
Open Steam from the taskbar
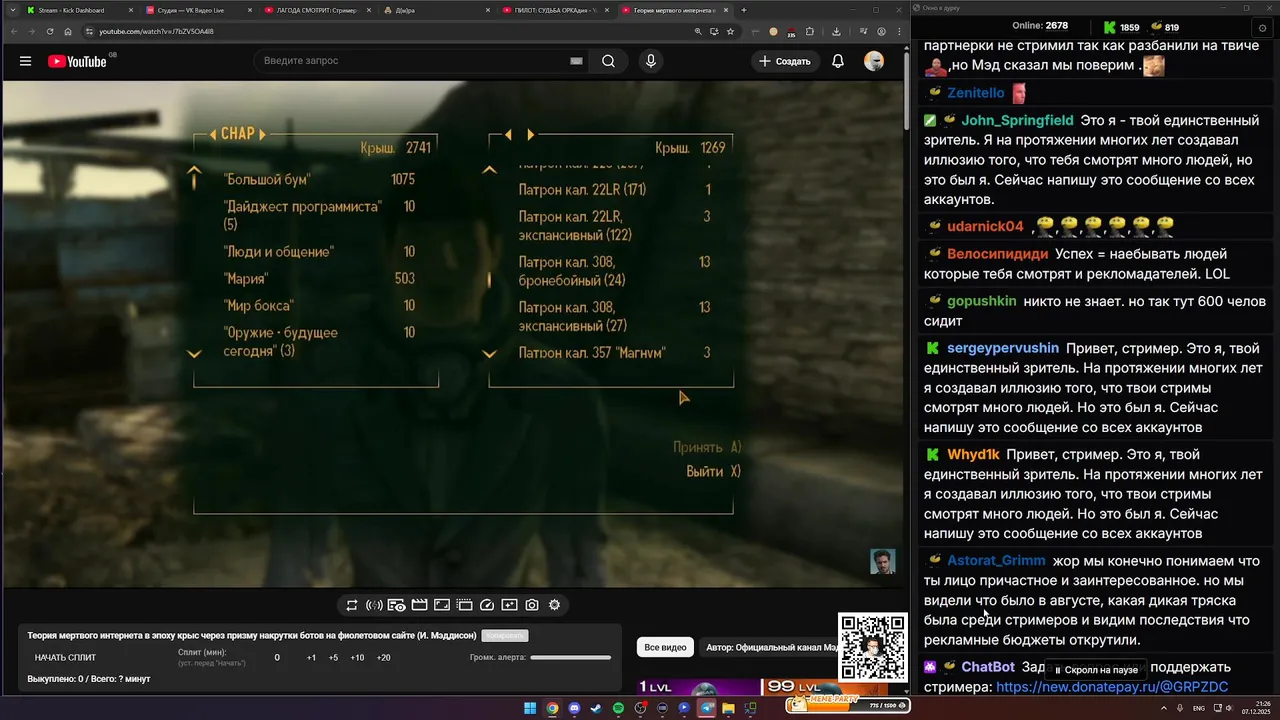596,708
